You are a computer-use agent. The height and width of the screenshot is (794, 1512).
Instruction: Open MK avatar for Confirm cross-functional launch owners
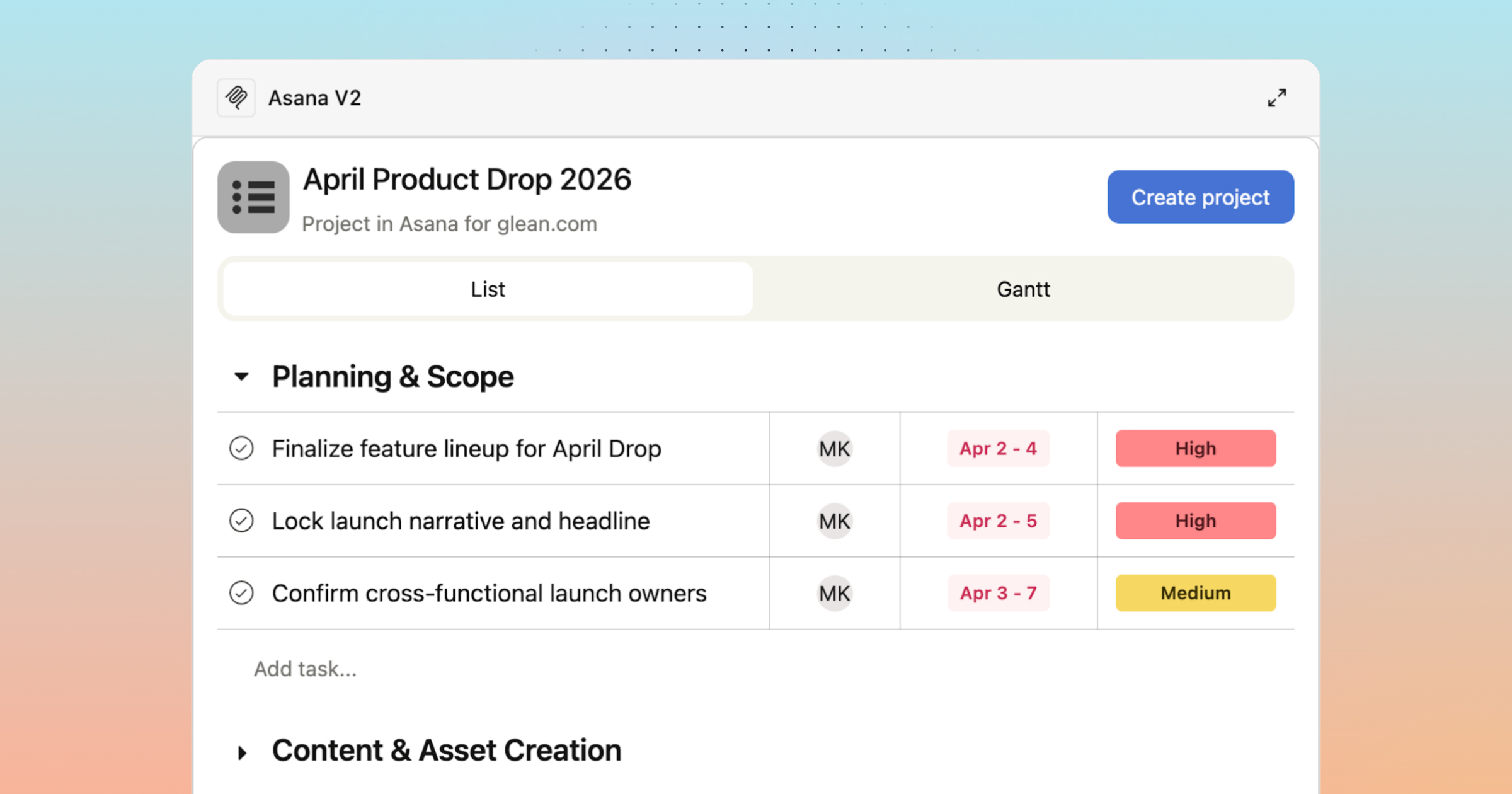coord(834,593)
